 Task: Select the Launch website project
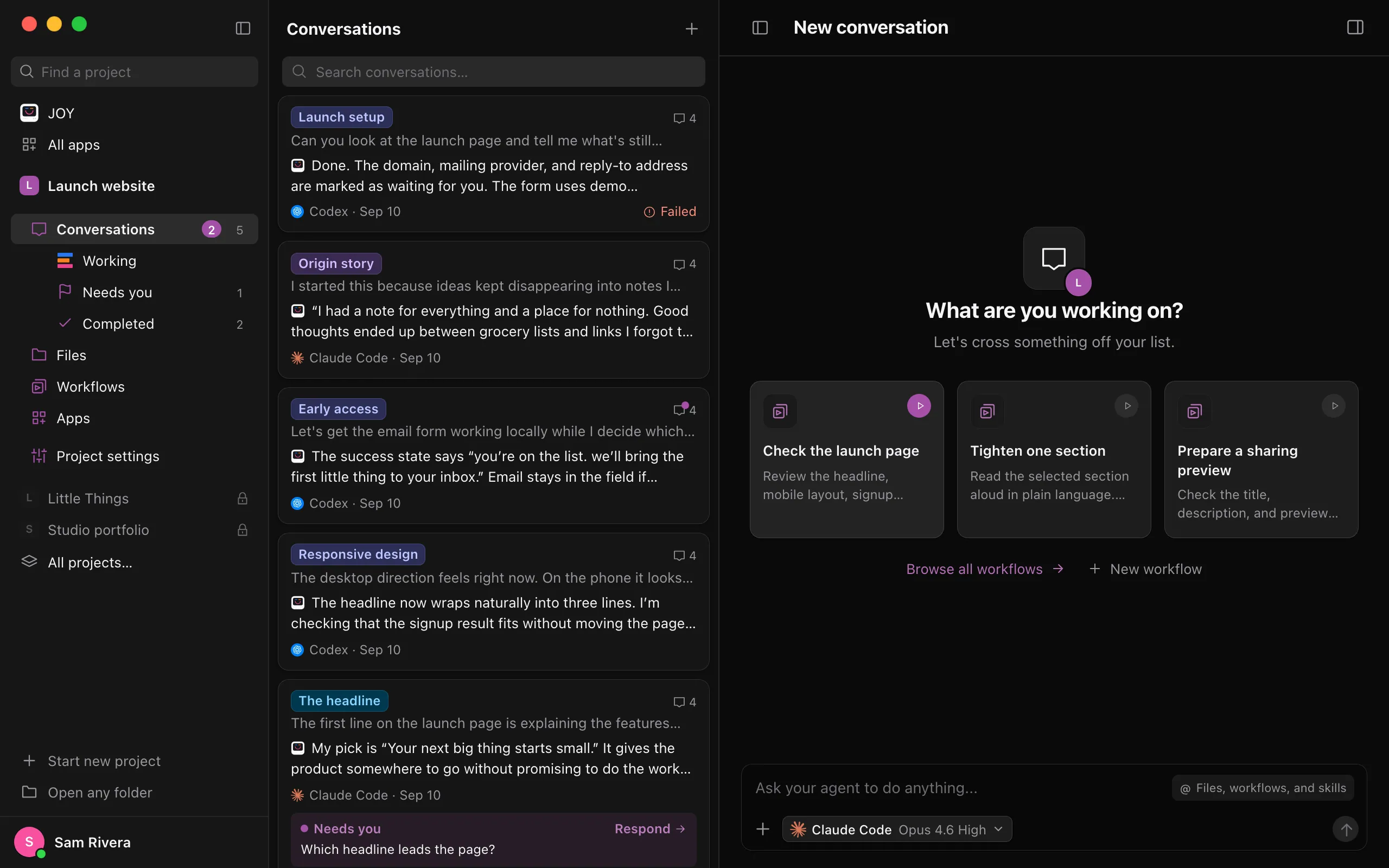click(135, 186)
